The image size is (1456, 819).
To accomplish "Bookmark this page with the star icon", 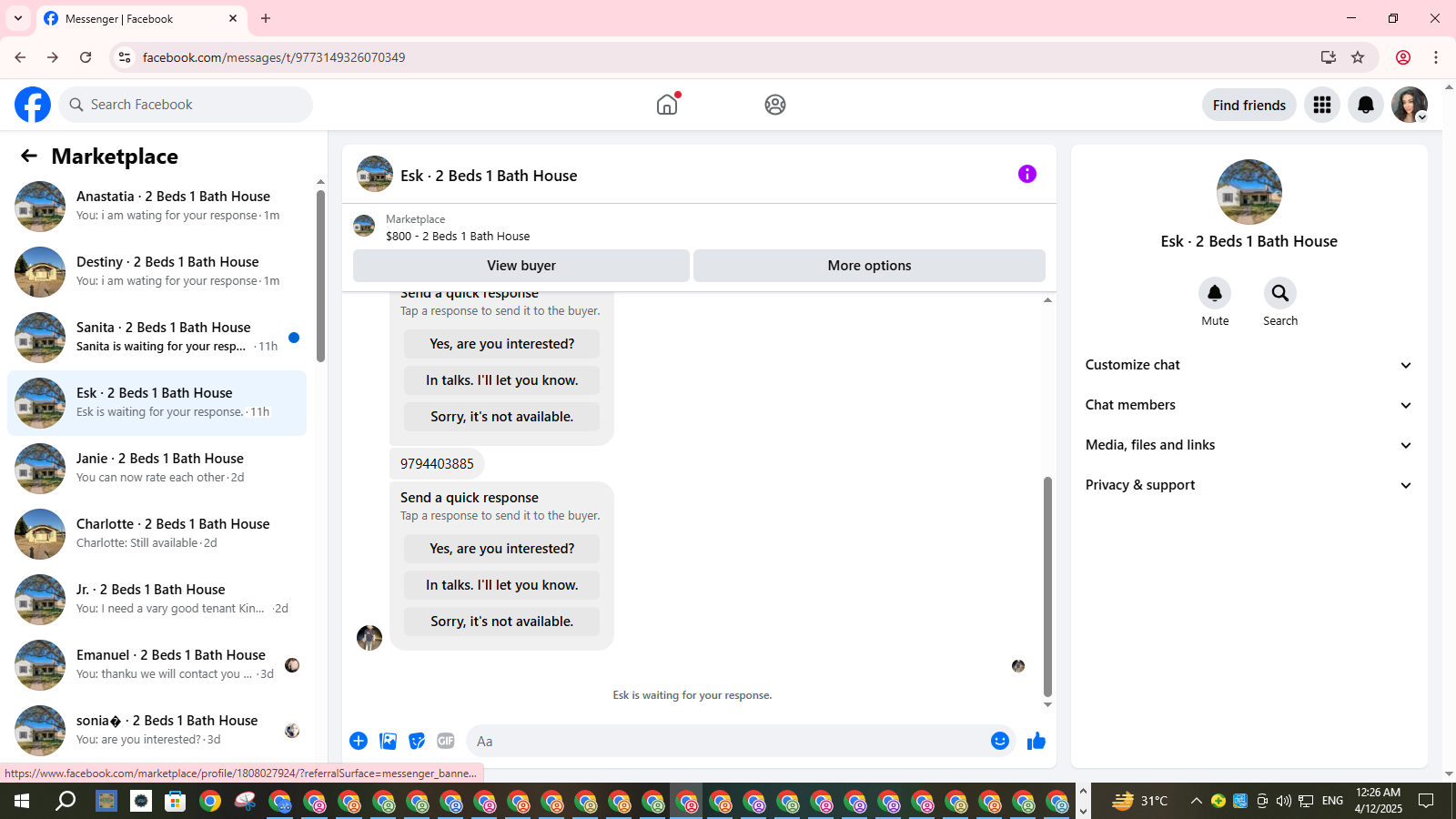I will 1358,57.
